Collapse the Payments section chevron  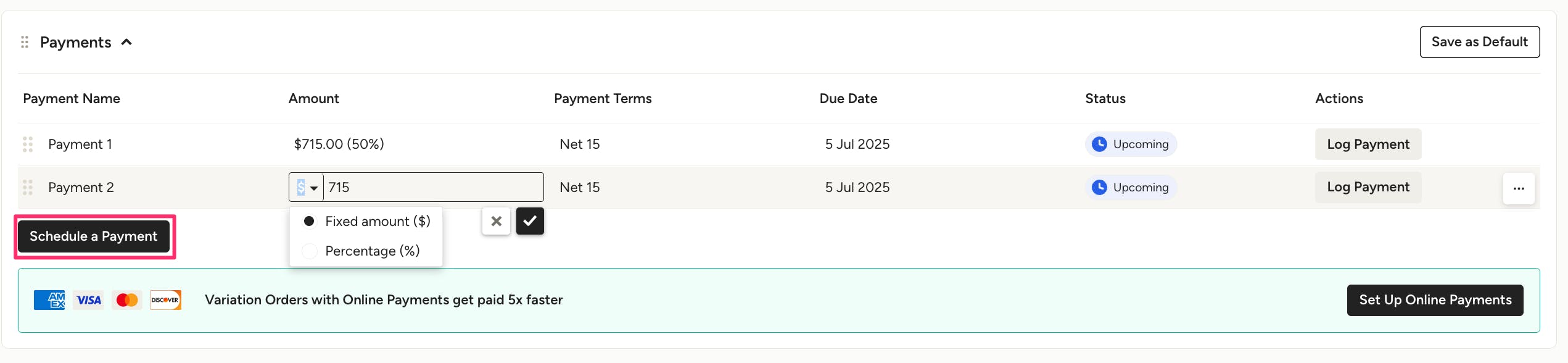pyautogui.click(x=126, y=42)
